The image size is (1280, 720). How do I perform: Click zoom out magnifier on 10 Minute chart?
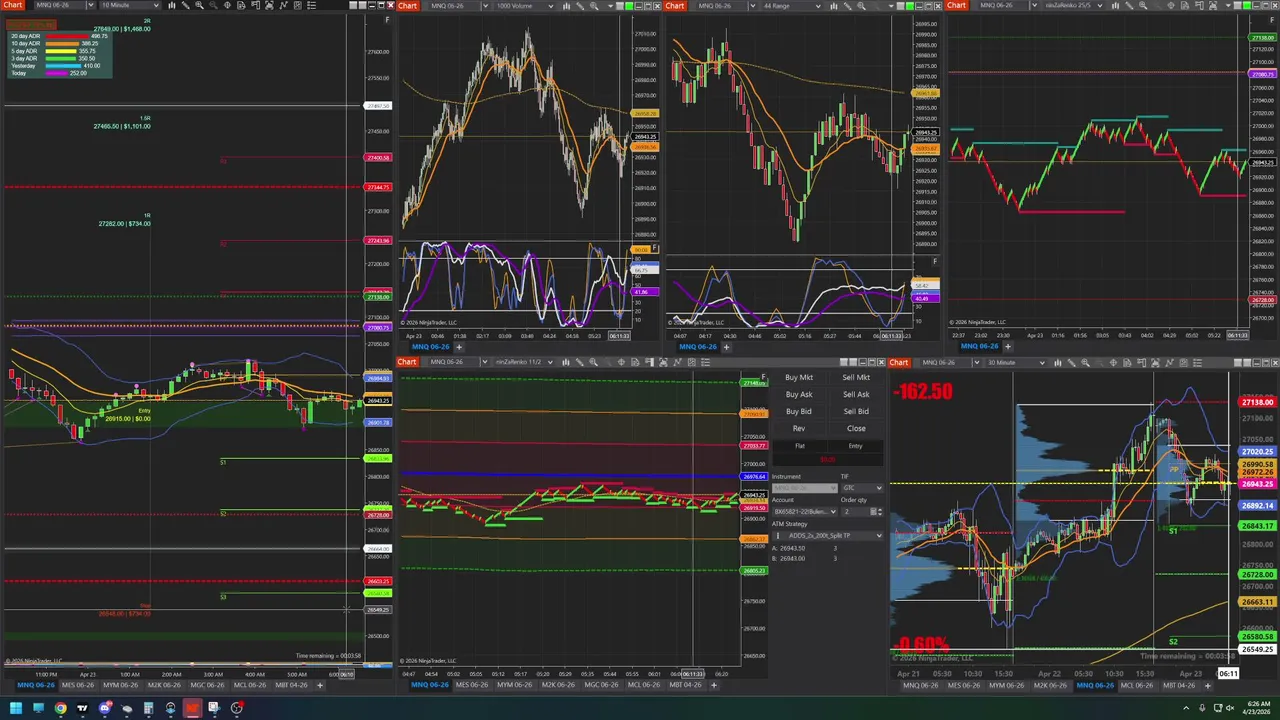point(213,6)
